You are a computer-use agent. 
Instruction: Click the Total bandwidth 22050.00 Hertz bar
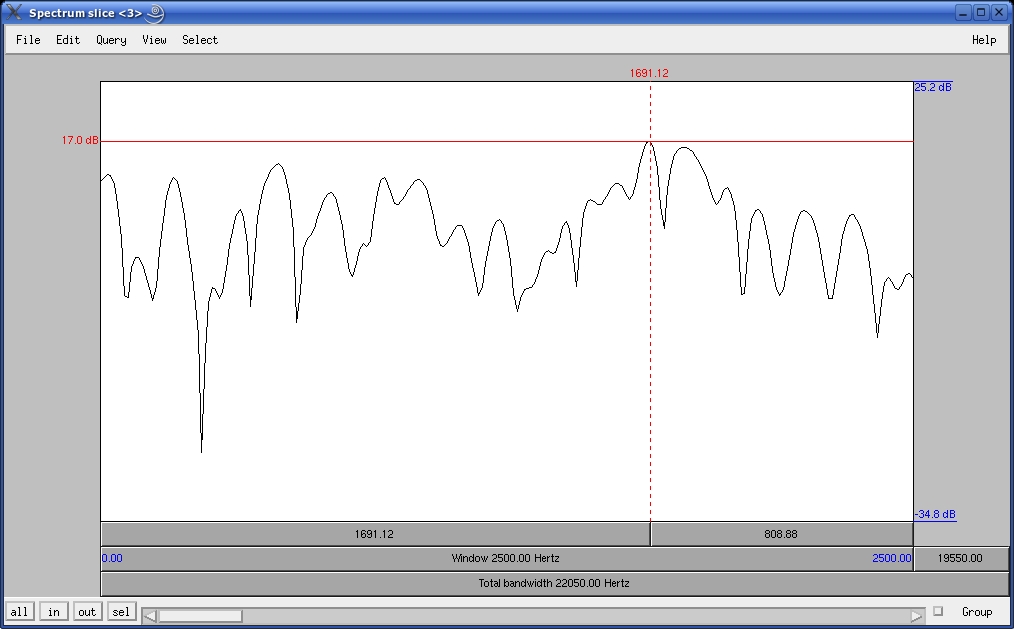click(x=554, y=583)
